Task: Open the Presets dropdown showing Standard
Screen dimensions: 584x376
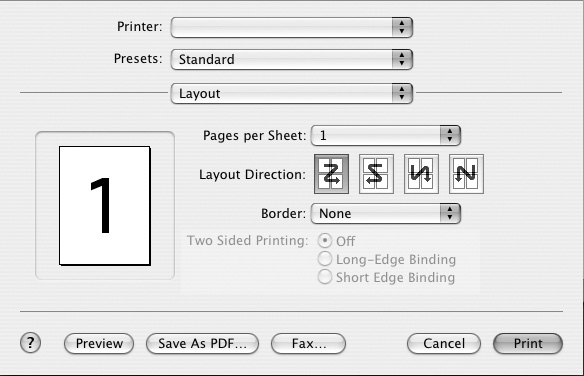Action: [292, 60]
